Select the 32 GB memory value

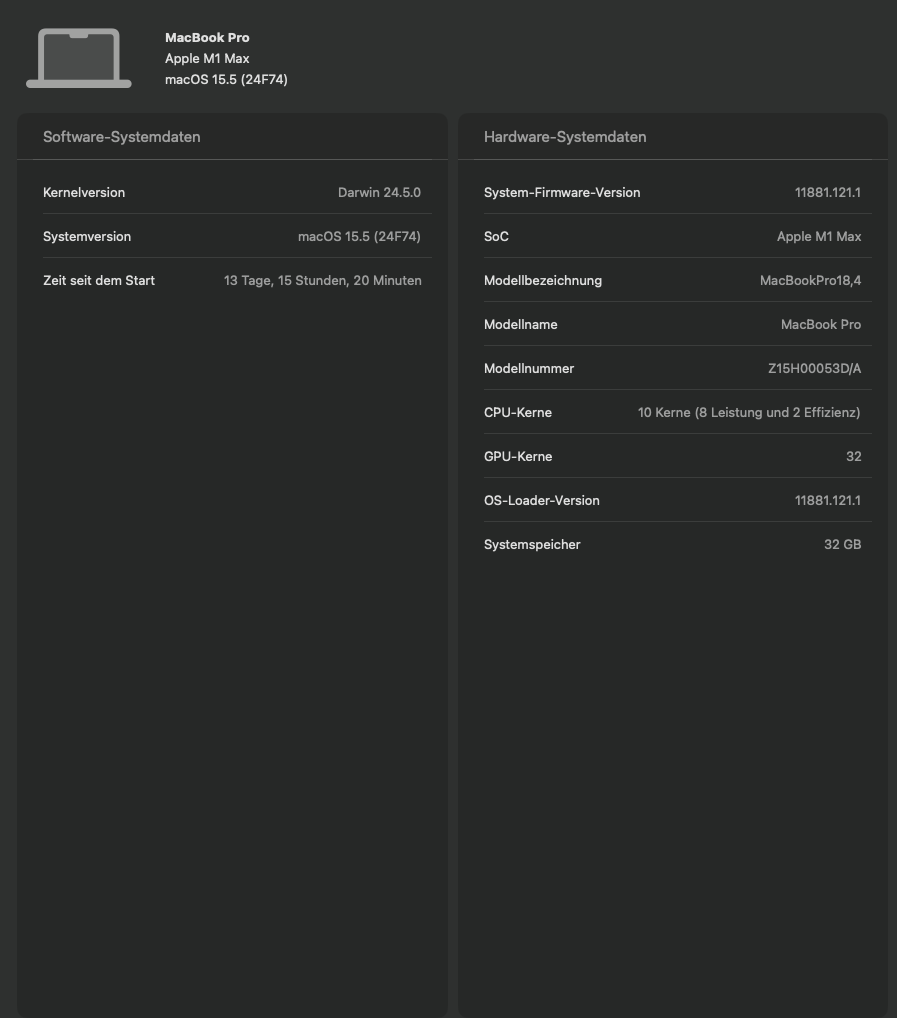(842, 545)
